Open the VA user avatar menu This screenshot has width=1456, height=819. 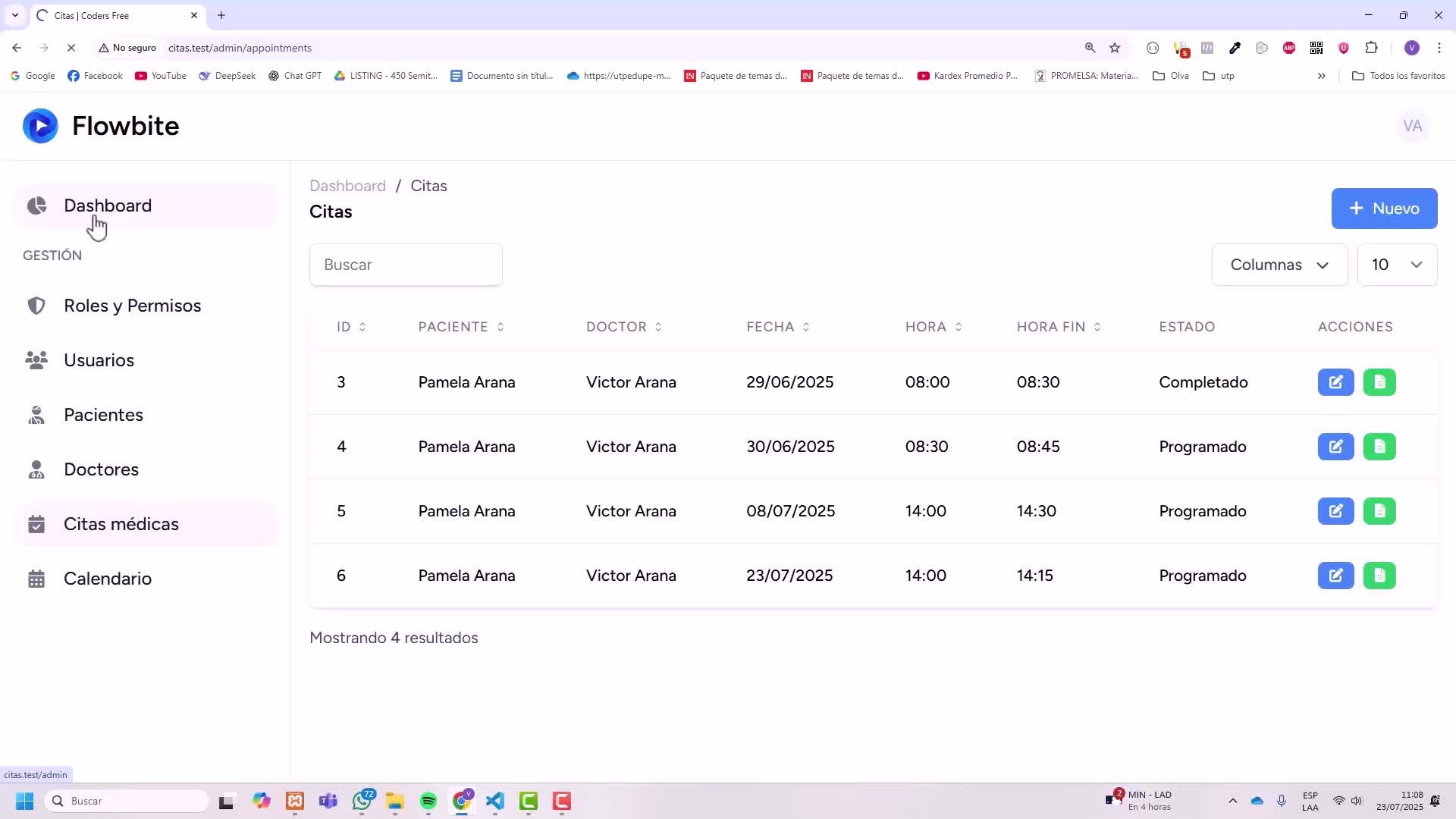pyautogui.click(x=1412, y=126)
